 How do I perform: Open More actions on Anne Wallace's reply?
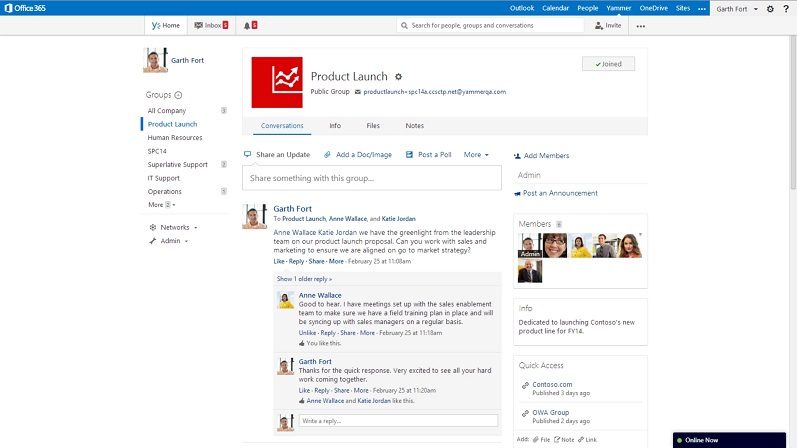click(367, 333)
